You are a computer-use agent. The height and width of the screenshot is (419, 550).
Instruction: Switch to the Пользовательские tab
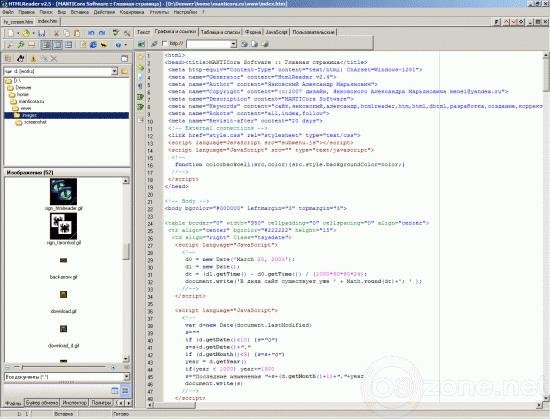click(x=313, y=32)
